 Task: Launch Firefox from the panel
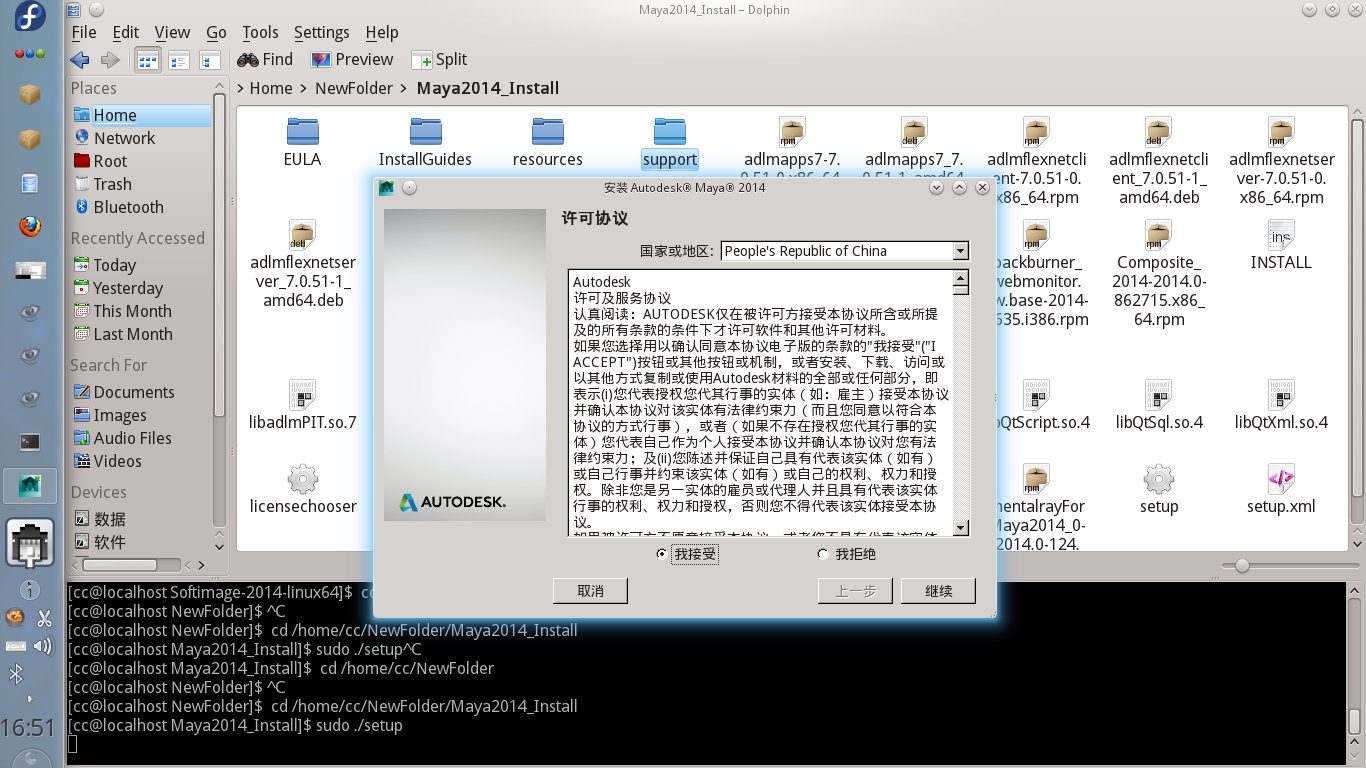pos(30,226)
